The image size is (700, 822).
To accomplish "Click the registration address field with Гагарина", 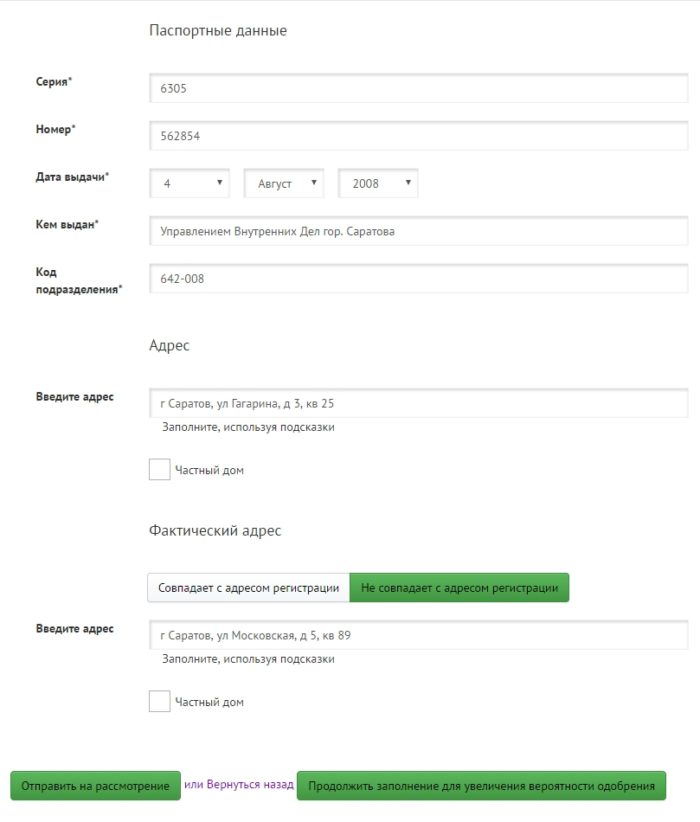I will point(418,404).
